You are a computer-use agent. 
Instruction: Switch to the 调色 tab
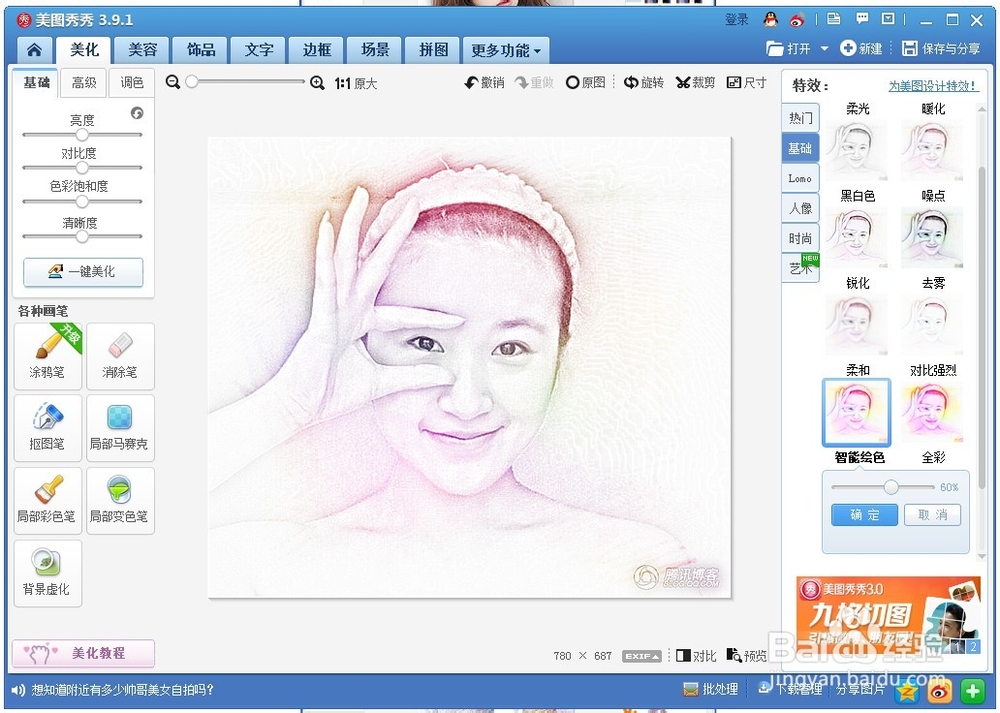pyautogui.click(x=131, y=82)
